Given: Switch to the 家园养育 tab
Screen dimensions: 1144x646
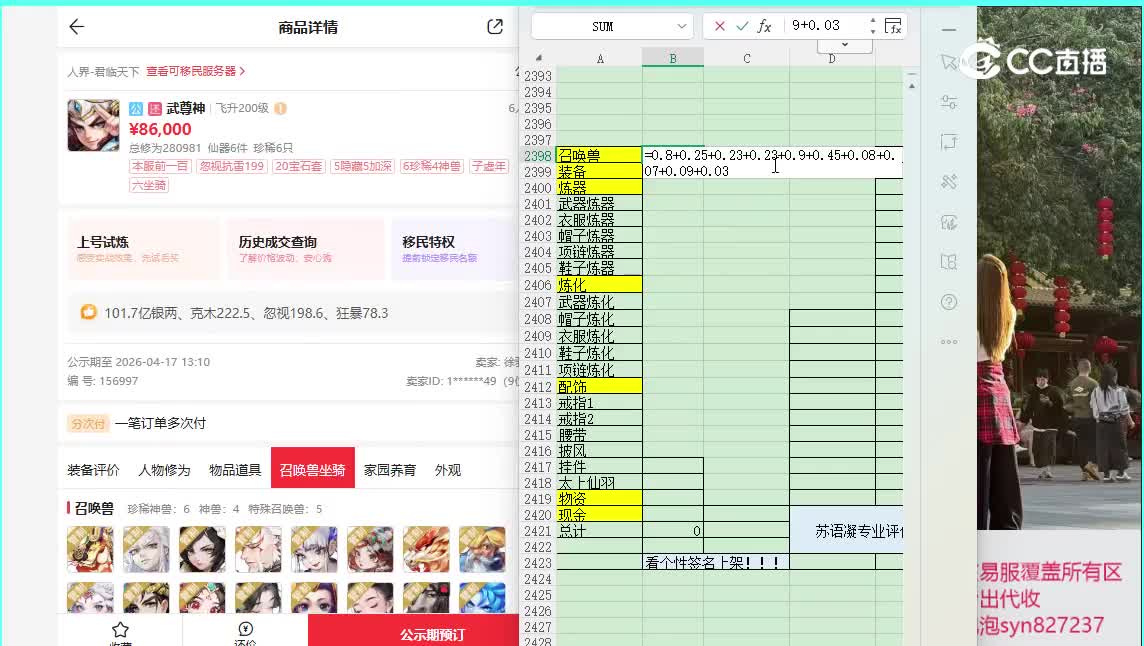Looking at the screenshot, I should tap(389, 470).
